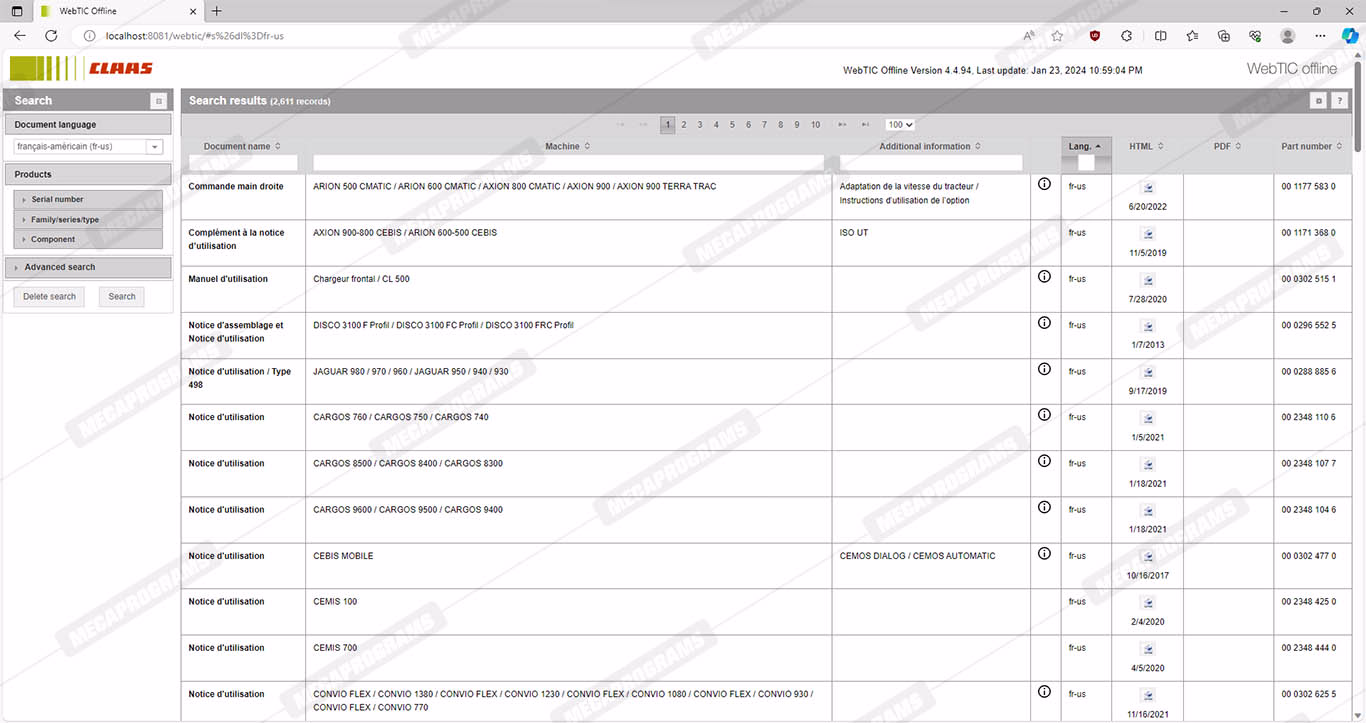Open HTML document for Commande main droite
This screenshot has height=723, width=1366.
tap(1147, 187)
